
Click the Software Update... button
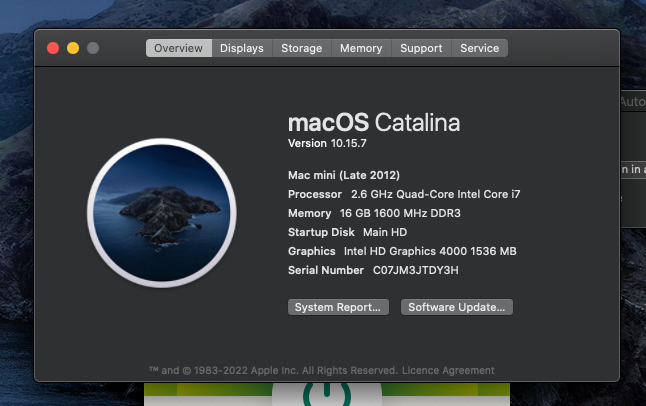457,307
